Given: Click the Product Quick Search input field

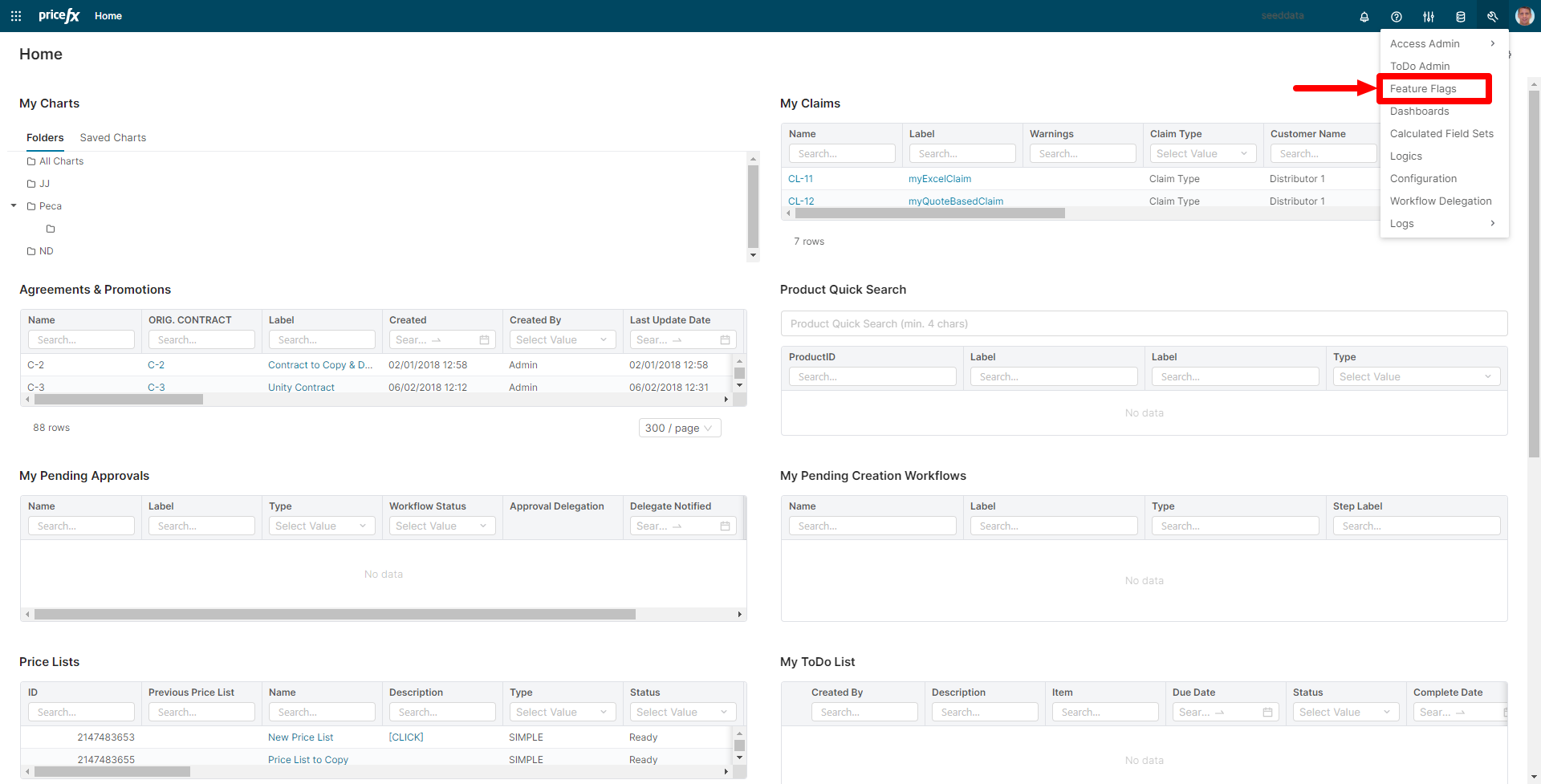Looking at the screenshot, I should pyautogui.click(x=1143, y=324).
